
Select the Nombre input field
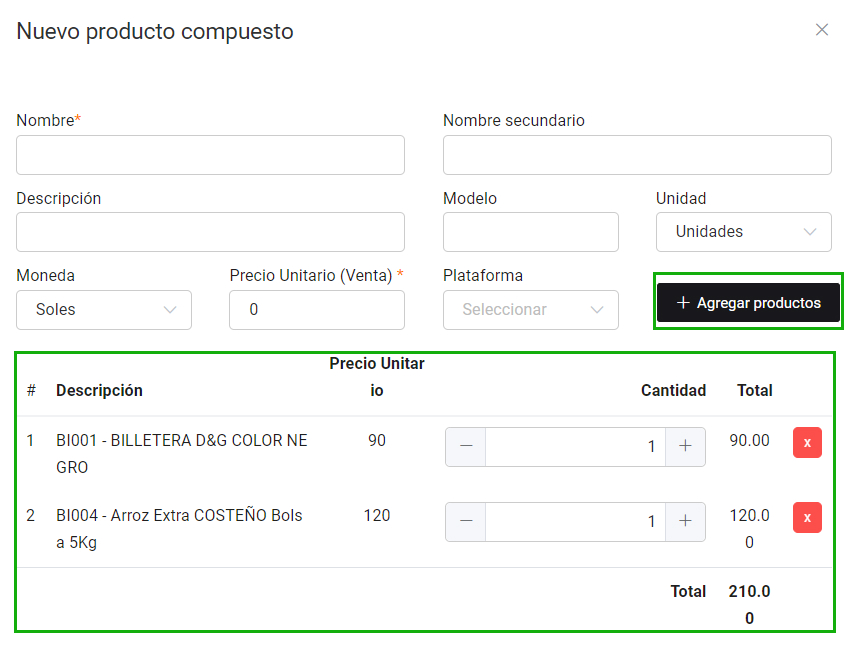tap(210, 155)
